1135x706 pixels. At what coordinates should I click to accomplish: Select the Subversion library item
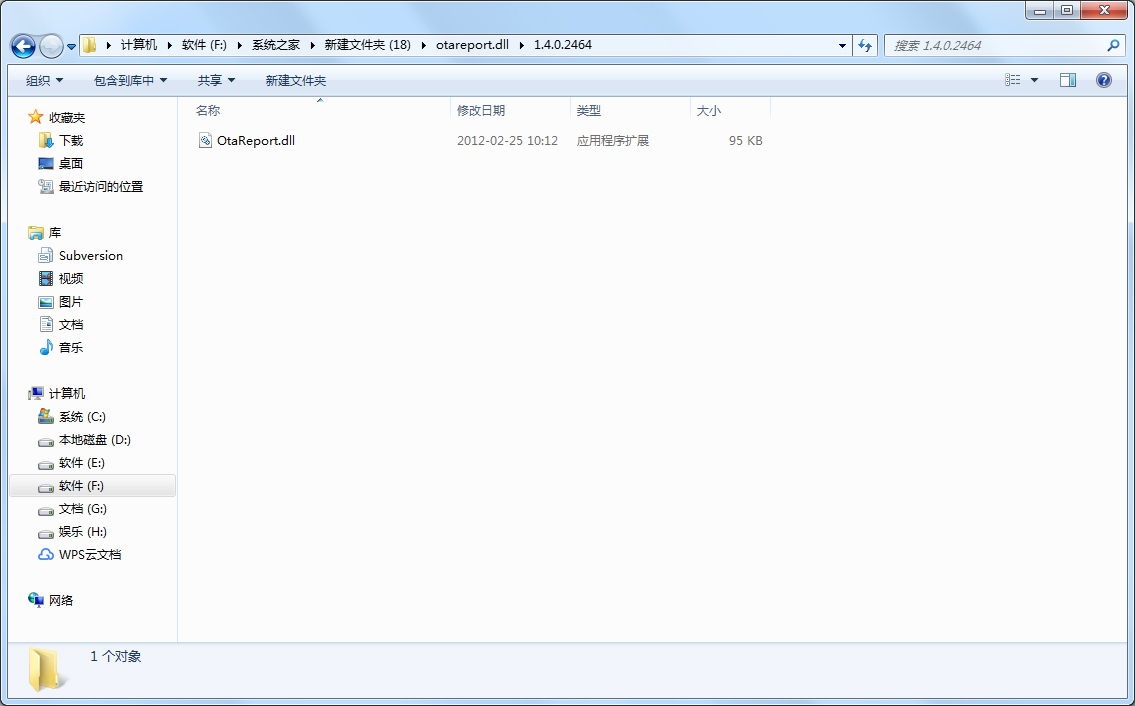(x=90, y=256)
